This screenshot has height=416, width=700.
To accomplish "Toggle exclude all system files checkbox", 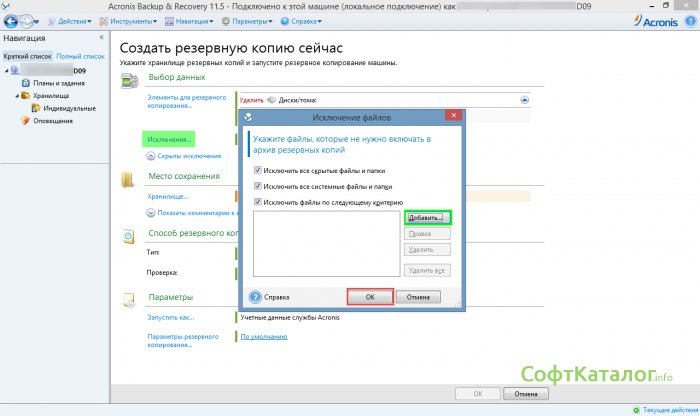I will coord(259,186).
